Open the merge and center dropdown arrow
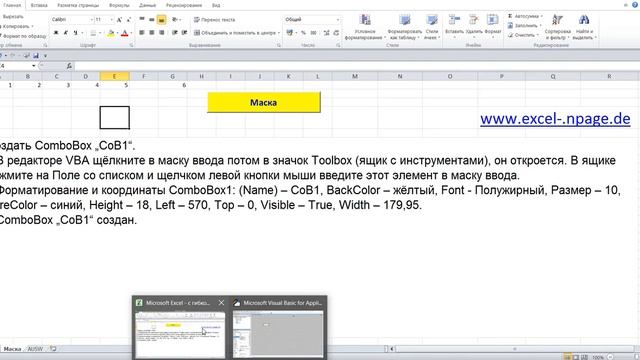This screenshot has width=640, height=360. (x=279, y=33)
